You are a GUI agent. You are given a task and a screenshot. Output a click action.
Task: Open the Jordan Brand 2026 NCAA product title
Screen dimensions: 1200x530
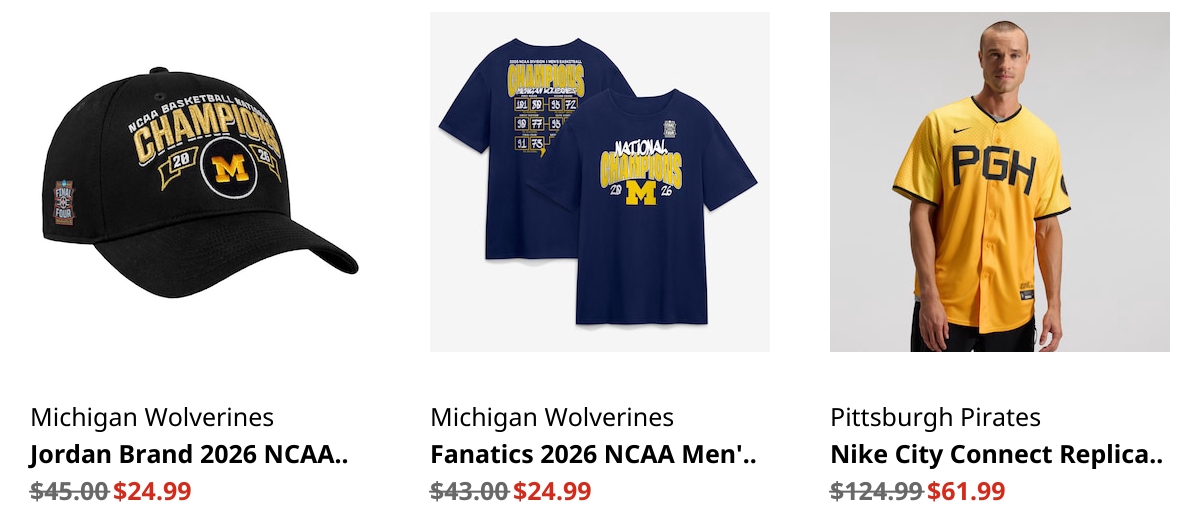click(189, 455)
